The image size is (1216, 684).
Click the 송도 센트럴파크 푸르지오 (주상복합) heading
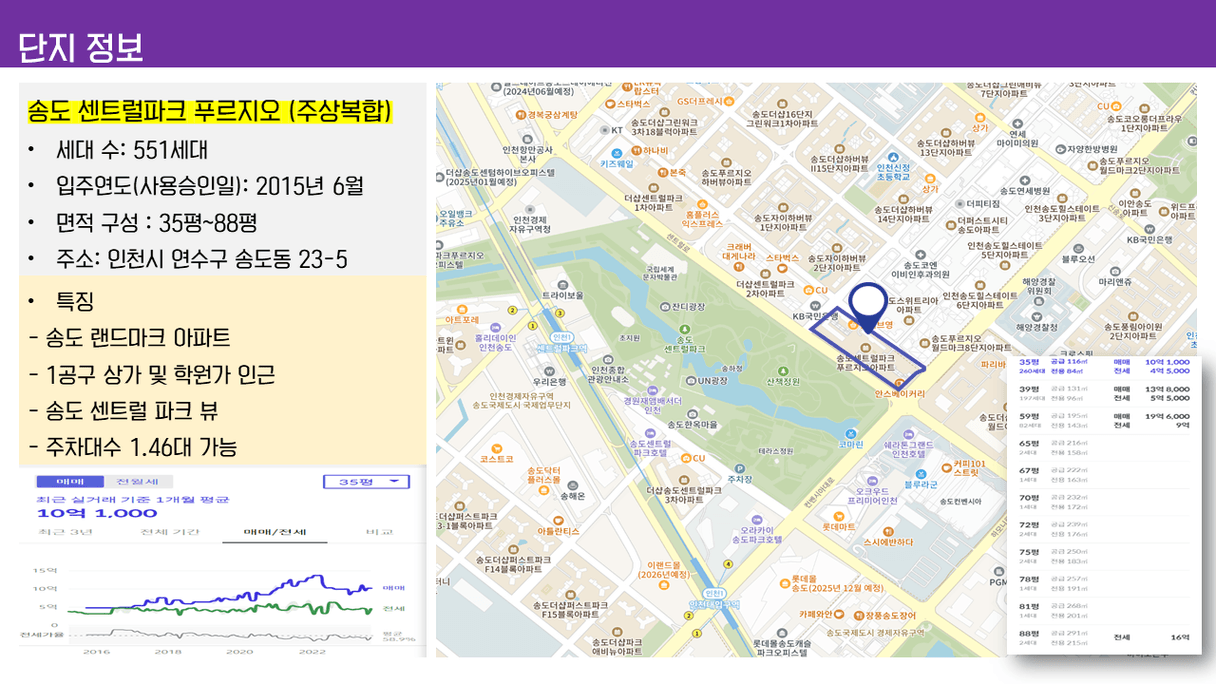click(x=209, y=110)
